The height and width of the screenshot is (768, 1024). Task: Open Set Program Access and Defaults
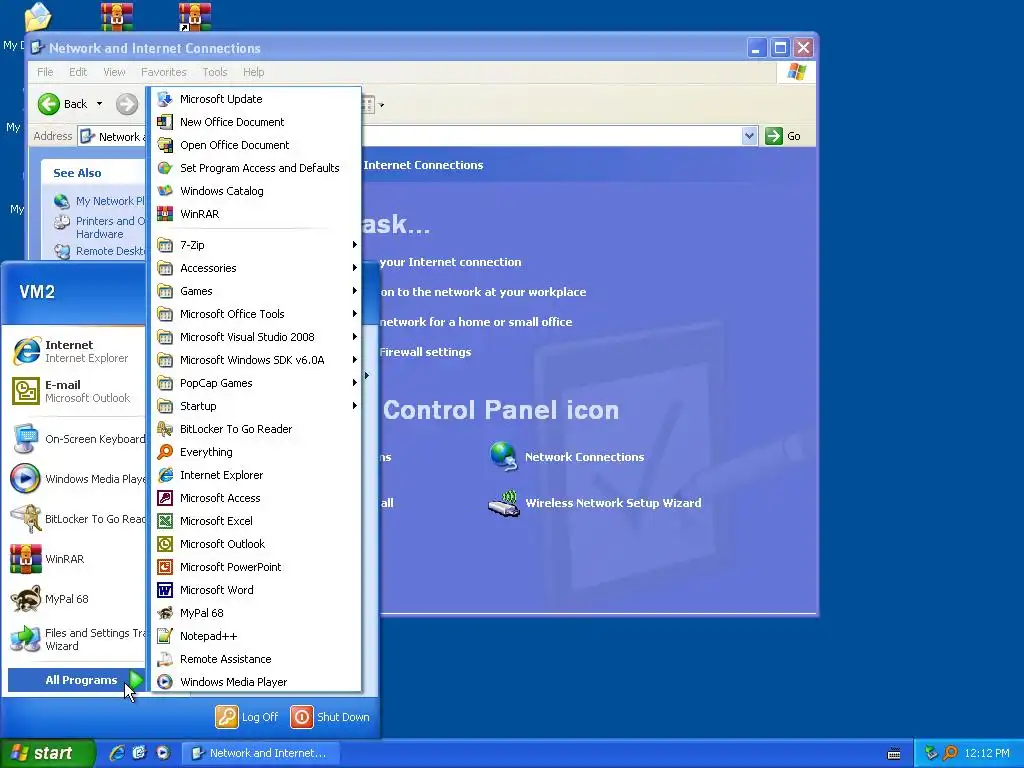257,168
